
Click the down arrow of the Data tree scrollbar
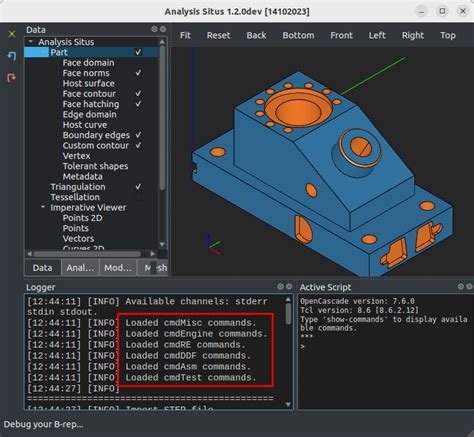click(162, 244)
